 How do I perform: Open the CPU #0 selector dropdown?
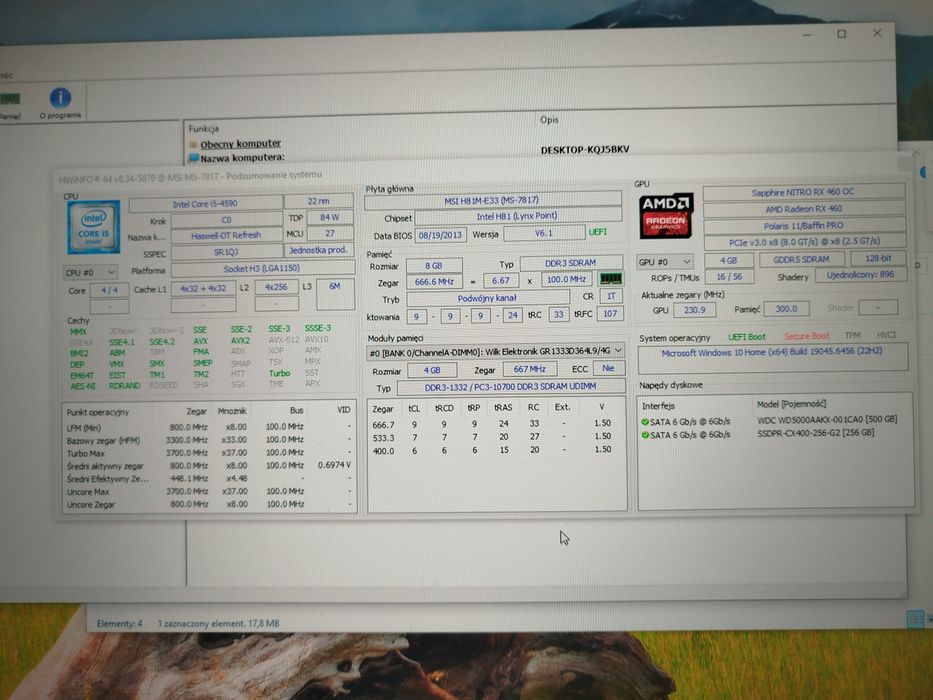[x=90, y=272]
